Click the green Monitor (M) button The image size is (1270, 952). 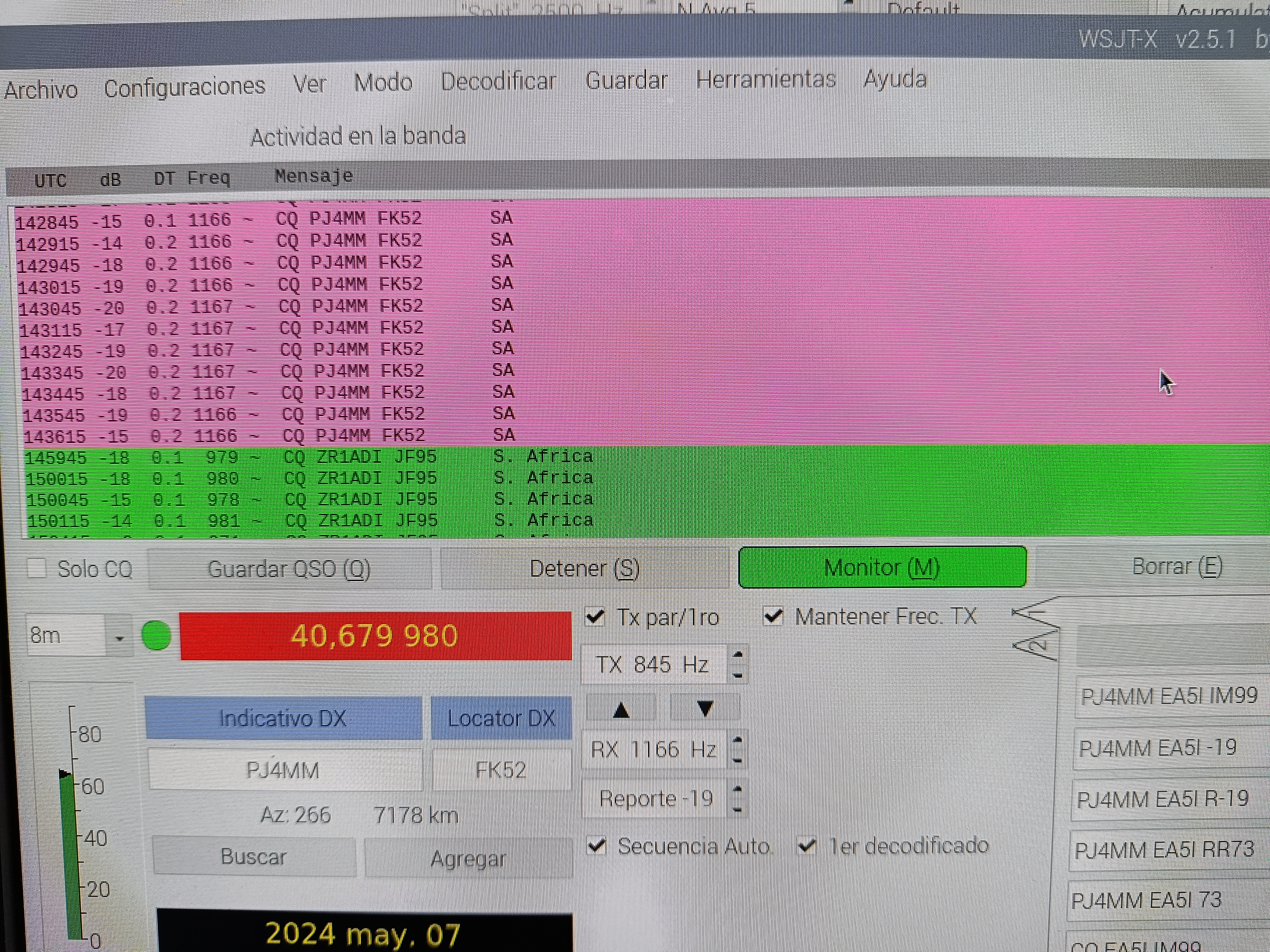pyautogui.click(x=882, y=567)
